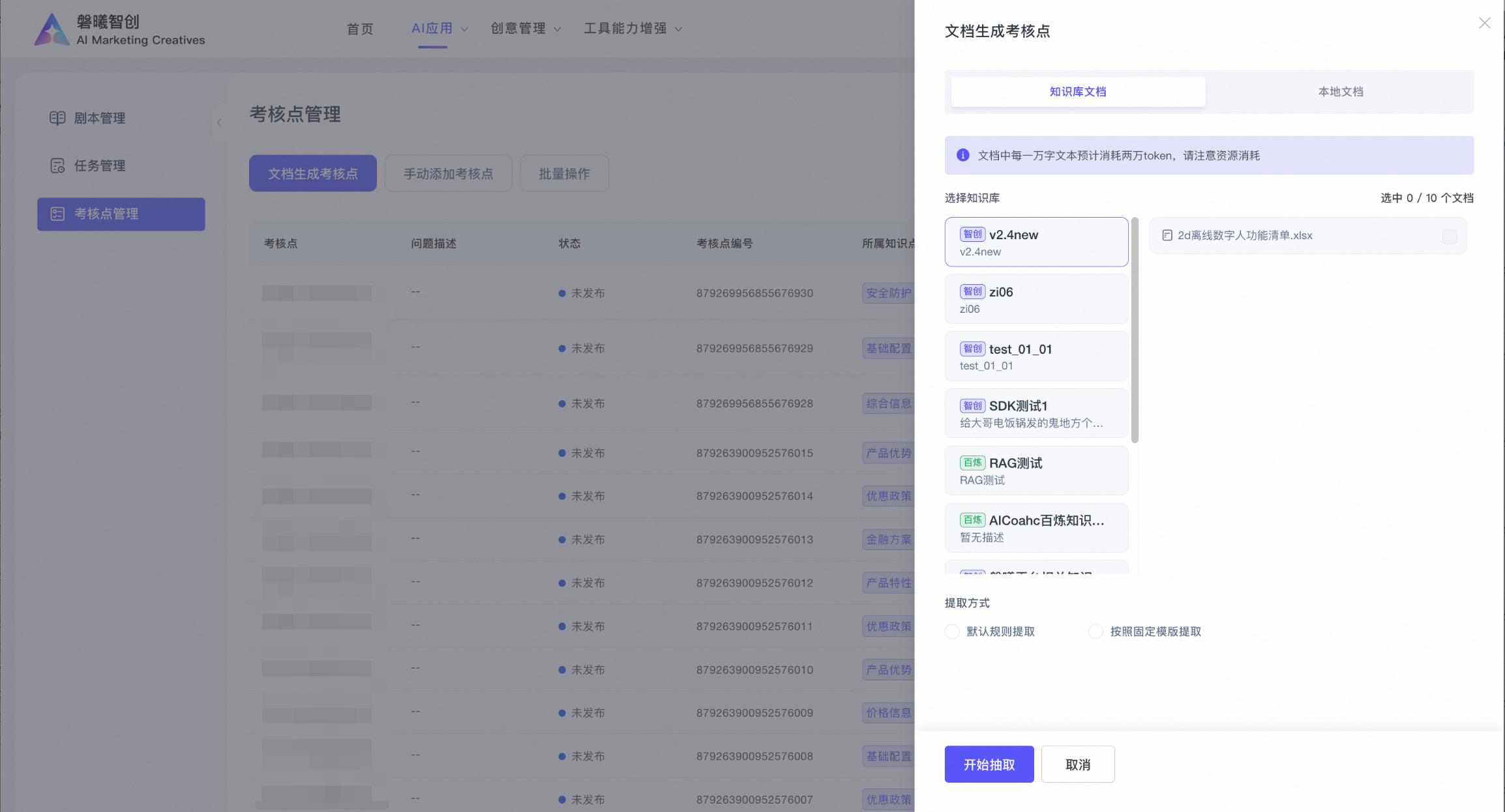
Task: Click 2d离线数字人功能清单.xlsx file name
Action: [1245, 235]
